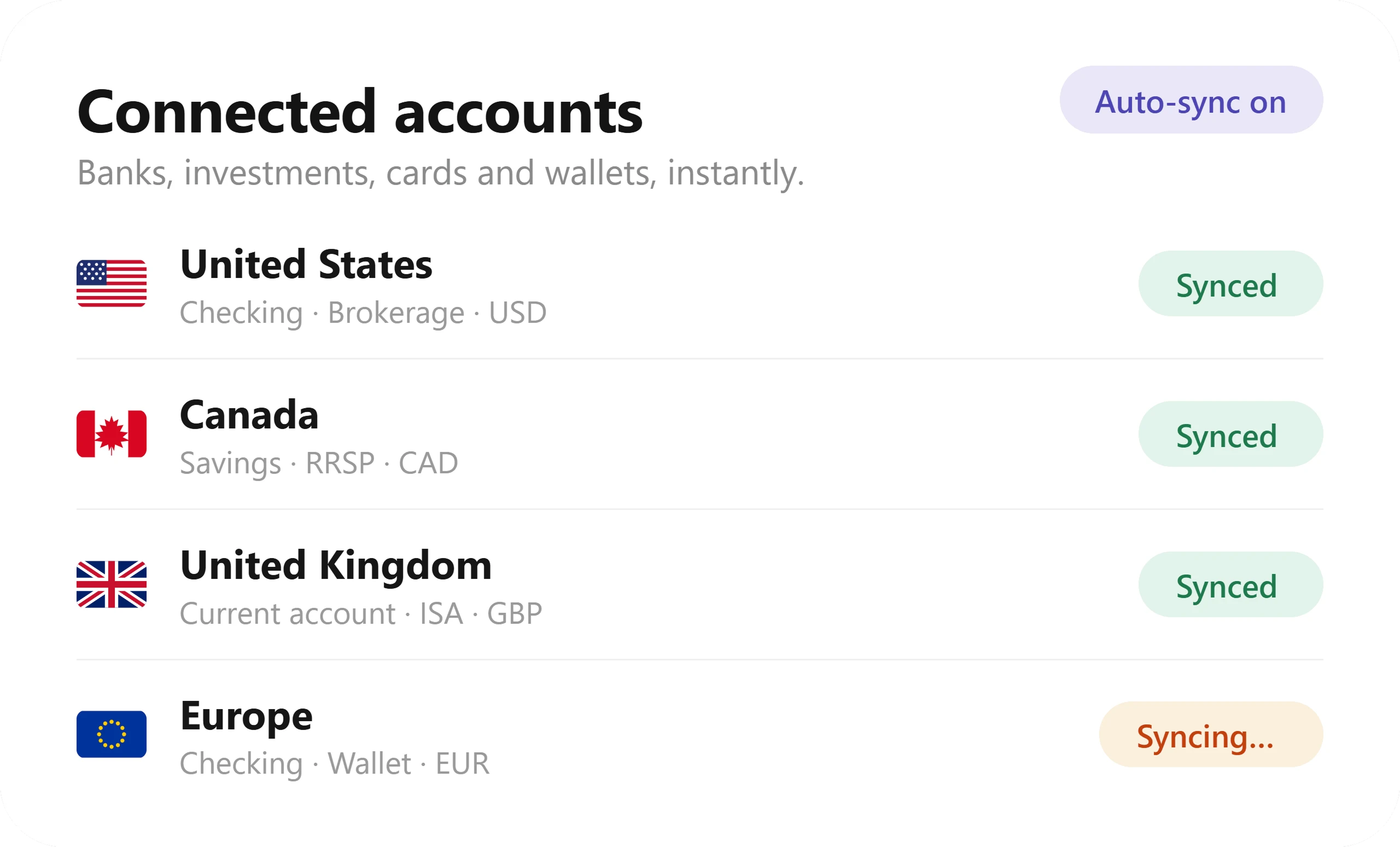Click the European Union flag icon
The image size is (1400, 847).
point(112,734)
